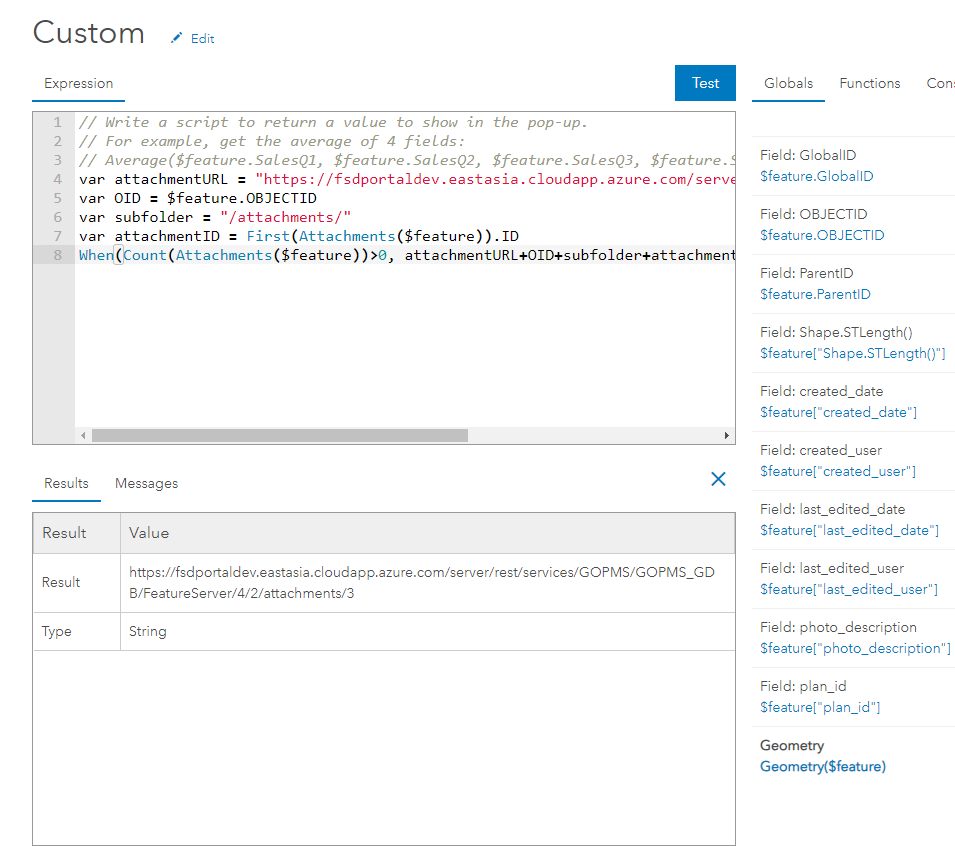955x846 pixels.
Task: Run the expression with the Test button
Action: click(x=705, y=83)
